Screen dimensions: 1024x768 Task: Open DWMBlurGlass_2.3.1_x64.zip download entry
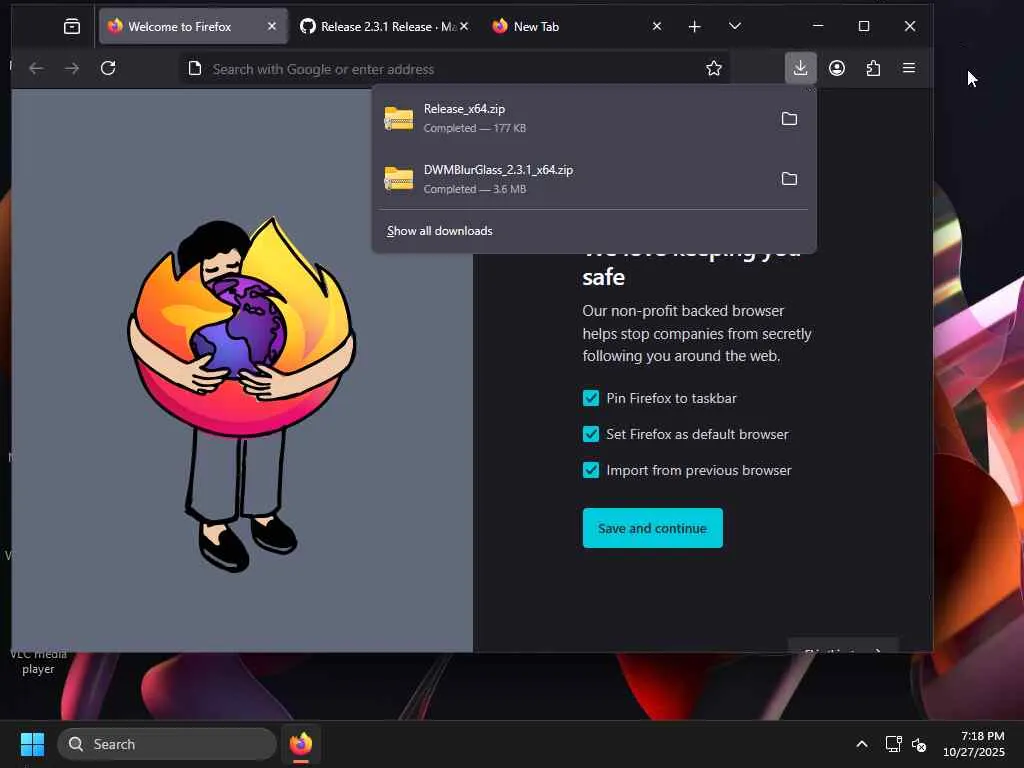[x=573, y=179]
